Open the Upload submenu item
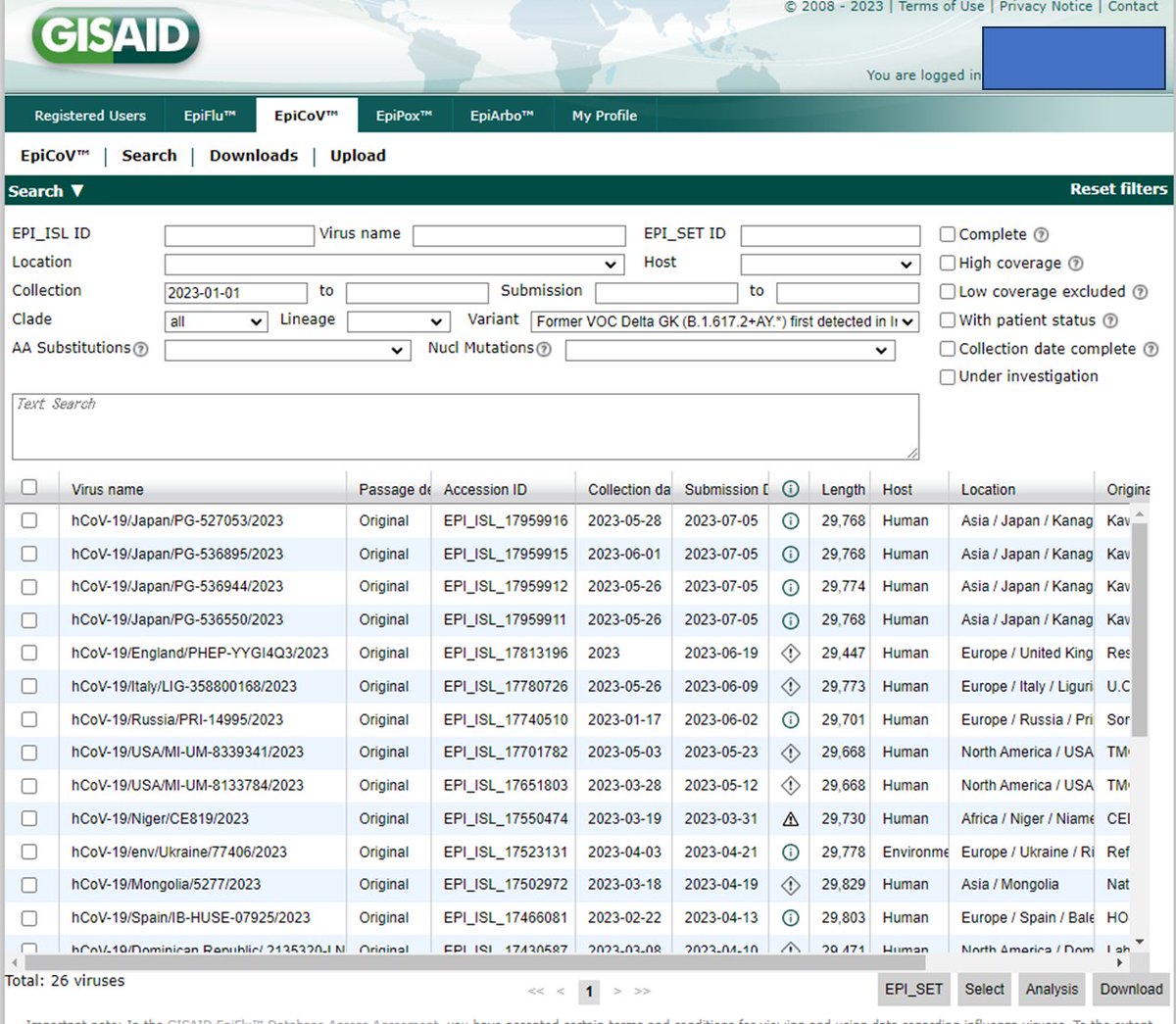Viewport: 1176px width, 1024px height. (358, 156)
